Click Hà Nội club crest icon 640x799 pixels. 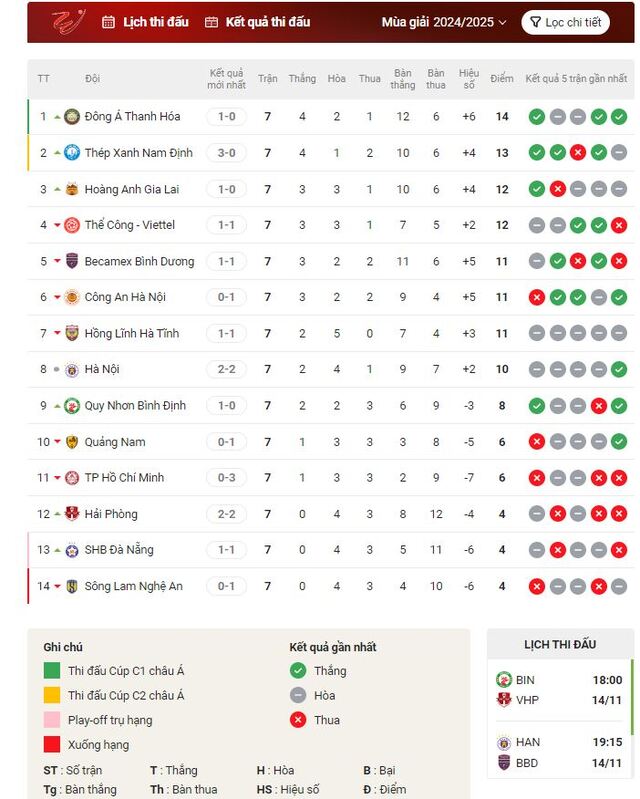pyautogui.click(x=72, y=369)
